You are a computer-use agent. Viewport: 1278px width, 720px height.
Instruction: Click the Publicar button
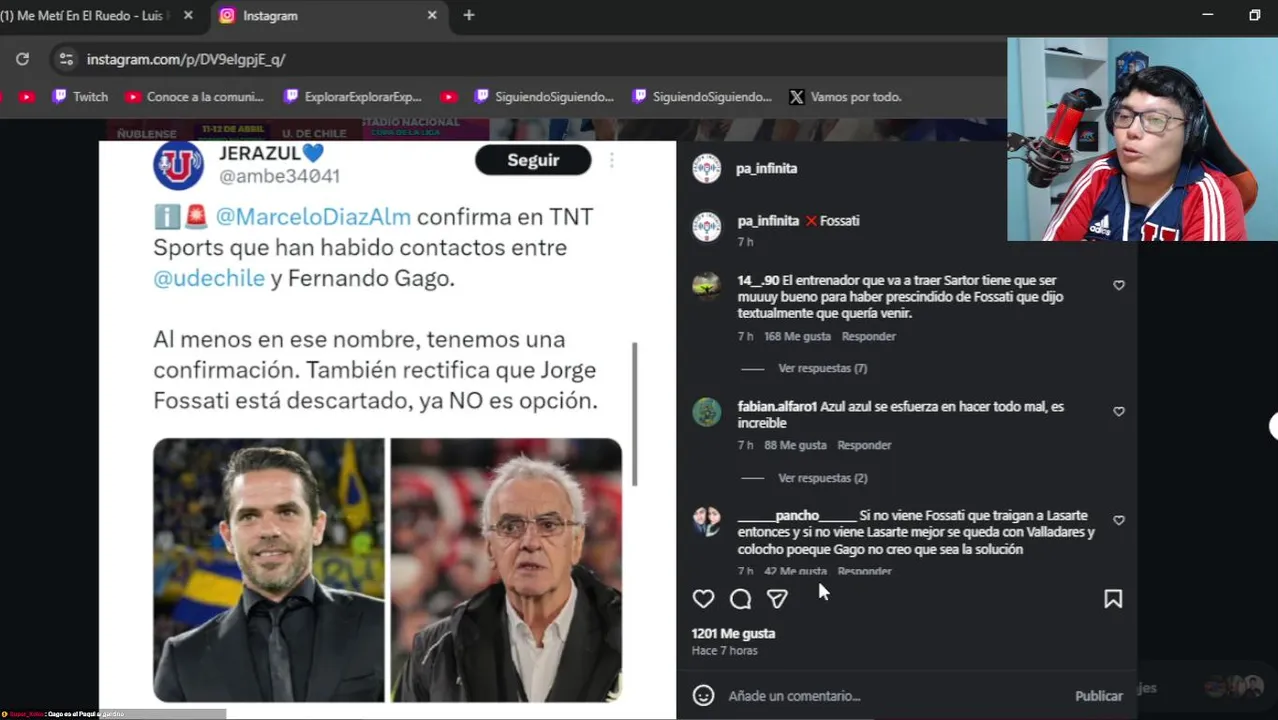click(1098, 696)
